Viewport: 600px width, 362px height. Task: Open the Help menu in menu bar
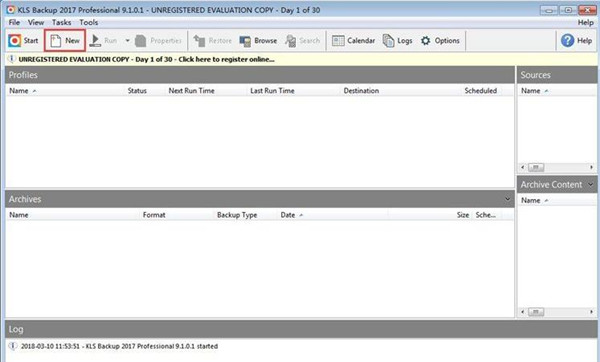click(x=585, y=22)
